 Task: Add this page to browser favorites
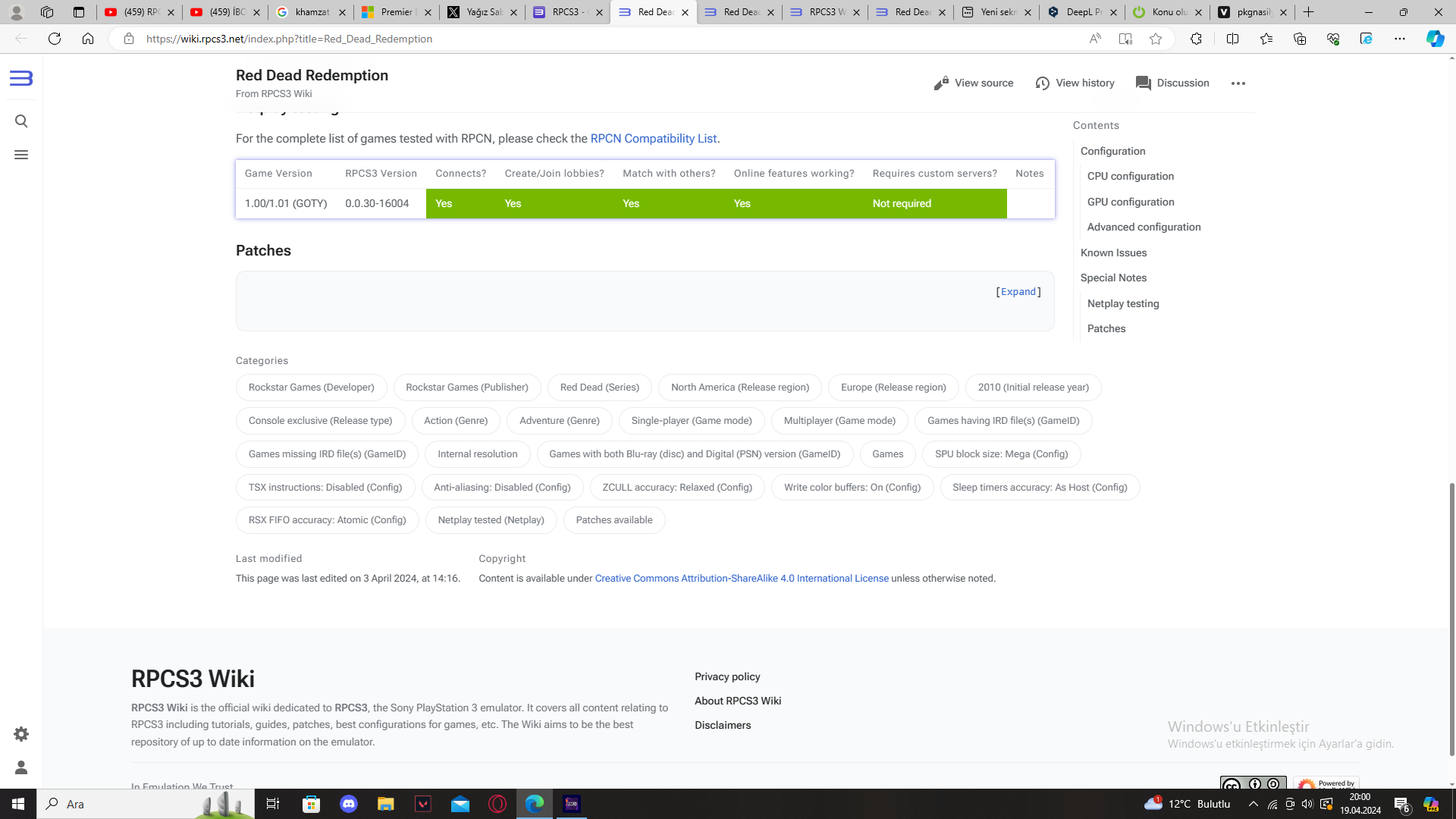click(x=1156, y=39)
